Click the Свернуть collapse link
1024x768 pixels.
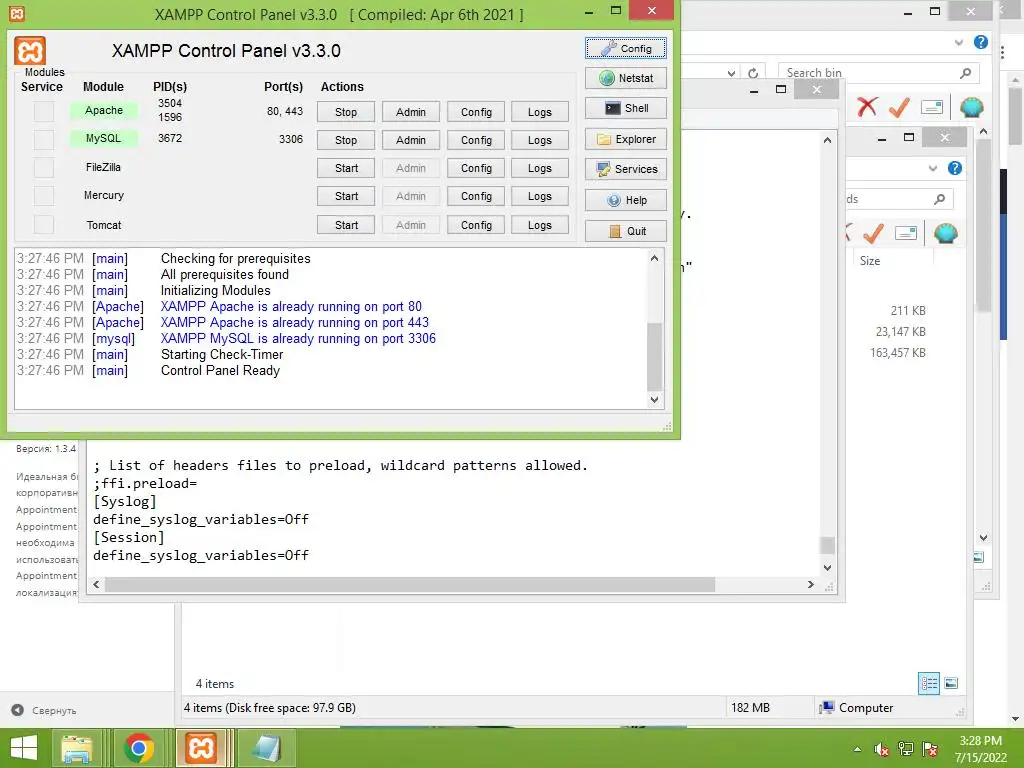pos(54,711)
